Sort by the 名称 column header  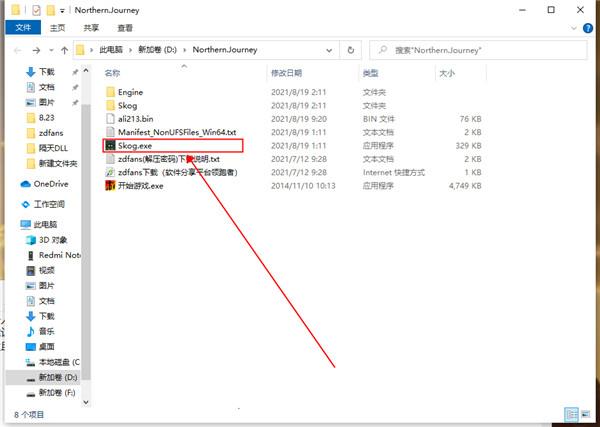[x=112, y=73]
